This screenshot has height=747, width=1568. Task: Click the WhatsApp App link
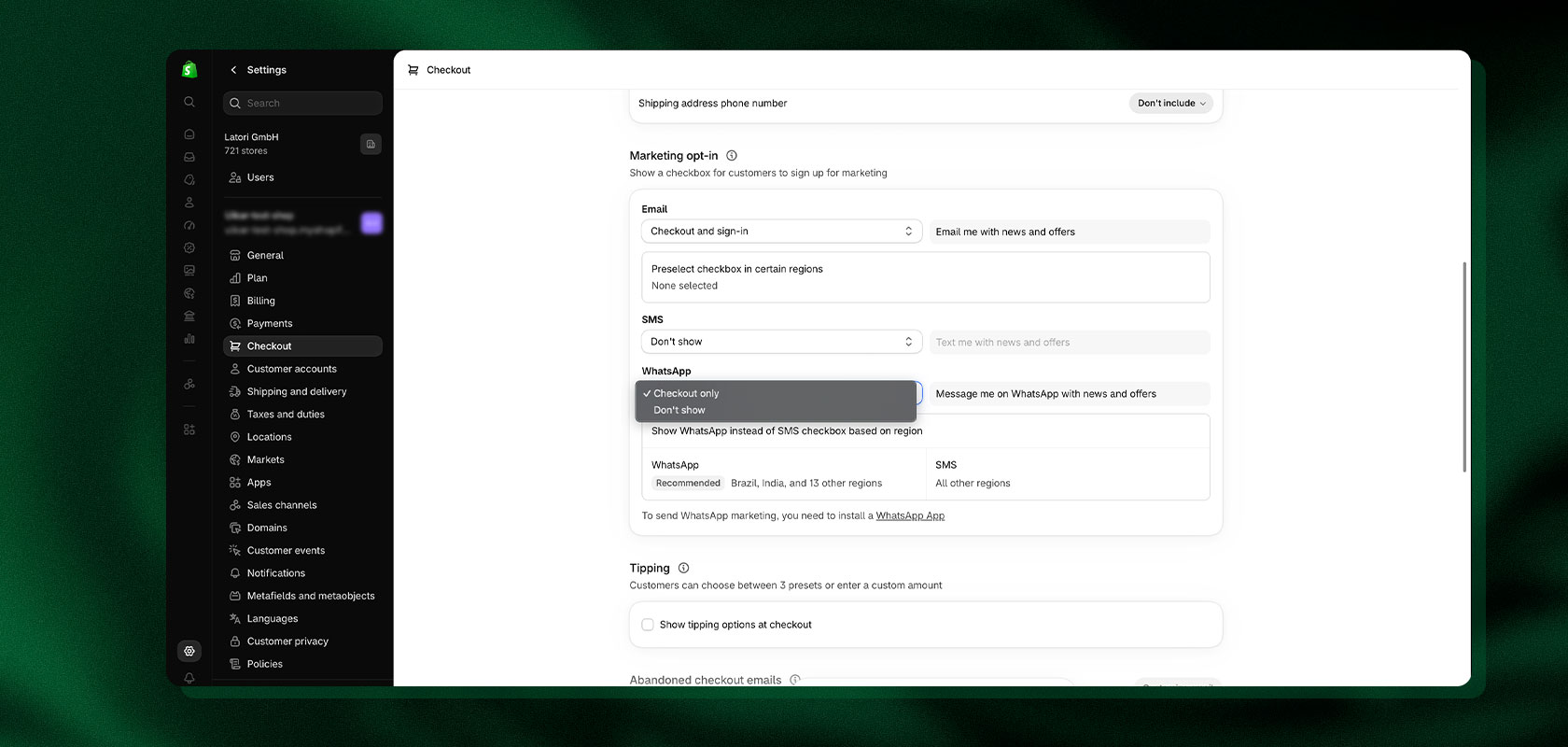[910, 515]
